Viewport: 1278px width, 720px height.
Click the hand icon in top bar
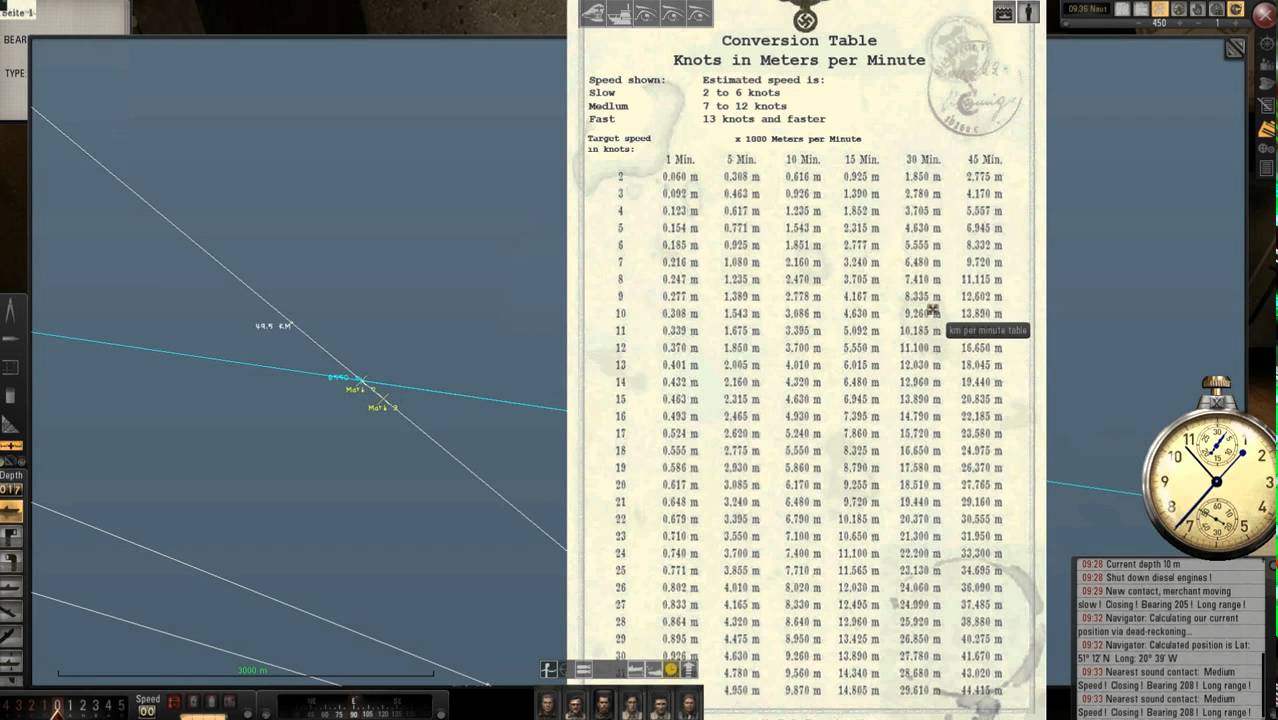[x=1199, y=9]
